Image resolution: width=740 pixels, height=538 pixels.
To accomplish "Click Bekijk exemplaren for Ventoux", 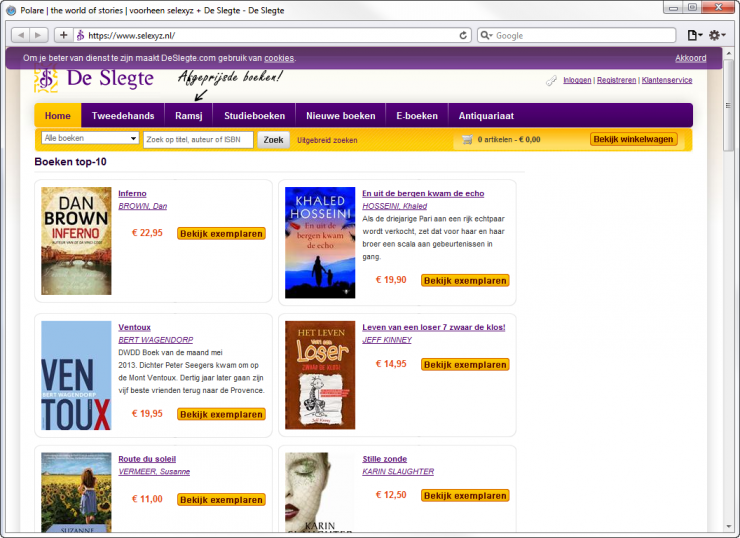I will 221,414.
